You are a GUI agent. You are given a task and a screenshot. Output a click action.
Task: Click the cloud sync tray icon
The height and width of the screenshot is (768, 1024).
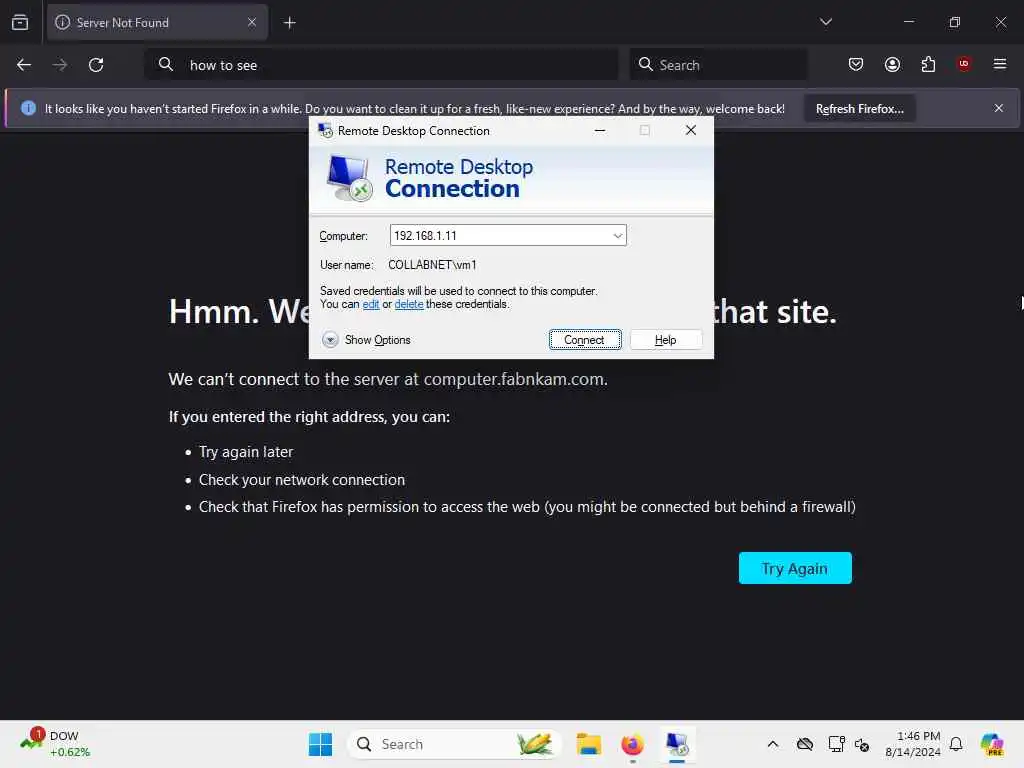coord(805,744)
